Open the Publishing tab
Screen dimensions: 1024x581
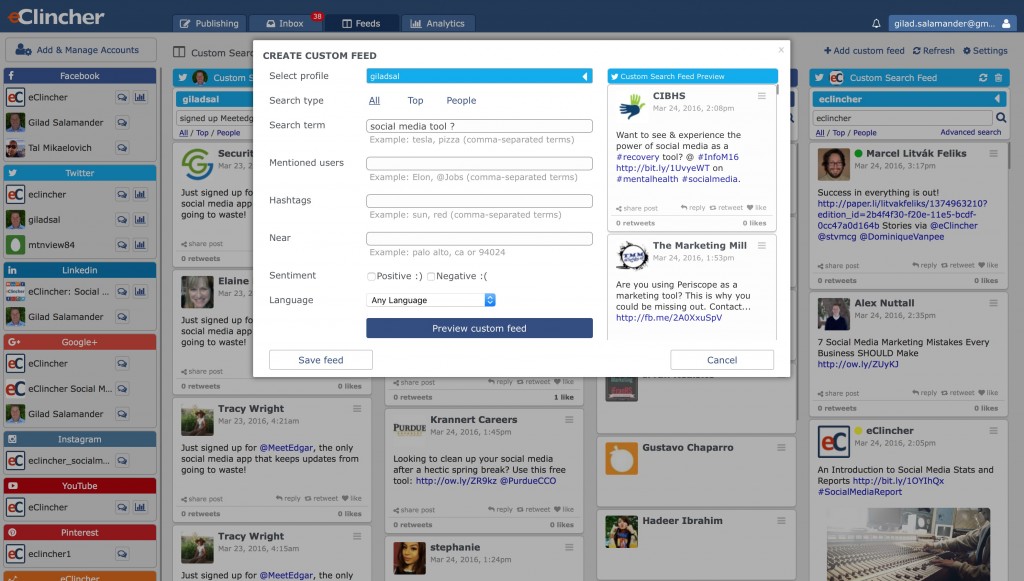point(210,24)
